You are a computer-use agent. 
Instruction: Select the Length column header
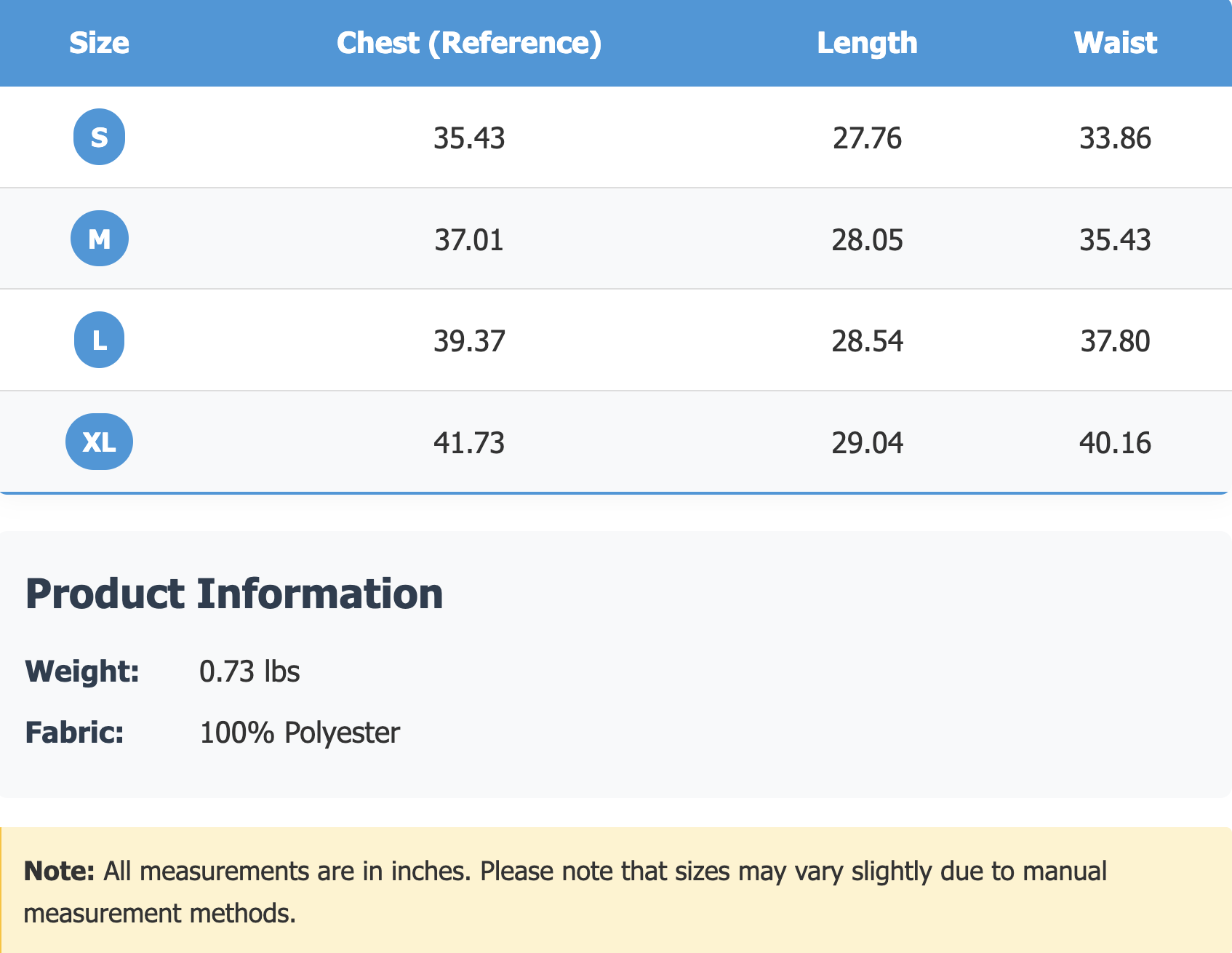click(867, 43)
